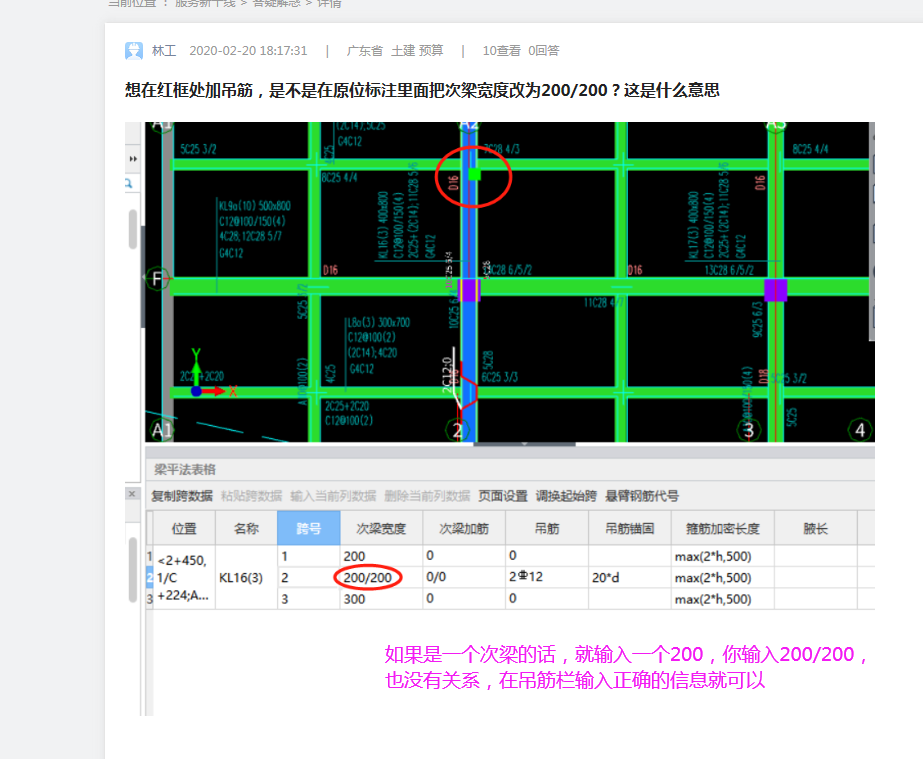Close the panel with the X icon left of the table
923x759 pixels.
(132, 494)
